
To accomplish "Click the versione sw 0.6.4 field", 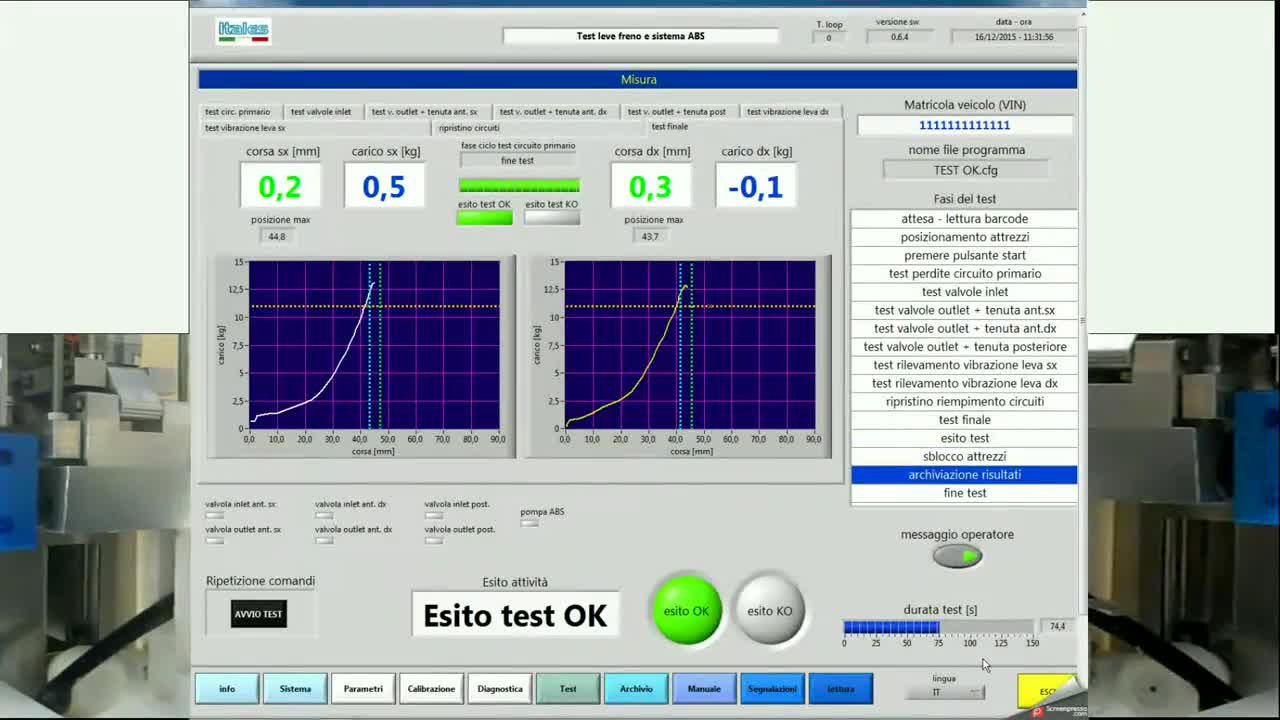I will pyautogui.click(x=900, y=37).
